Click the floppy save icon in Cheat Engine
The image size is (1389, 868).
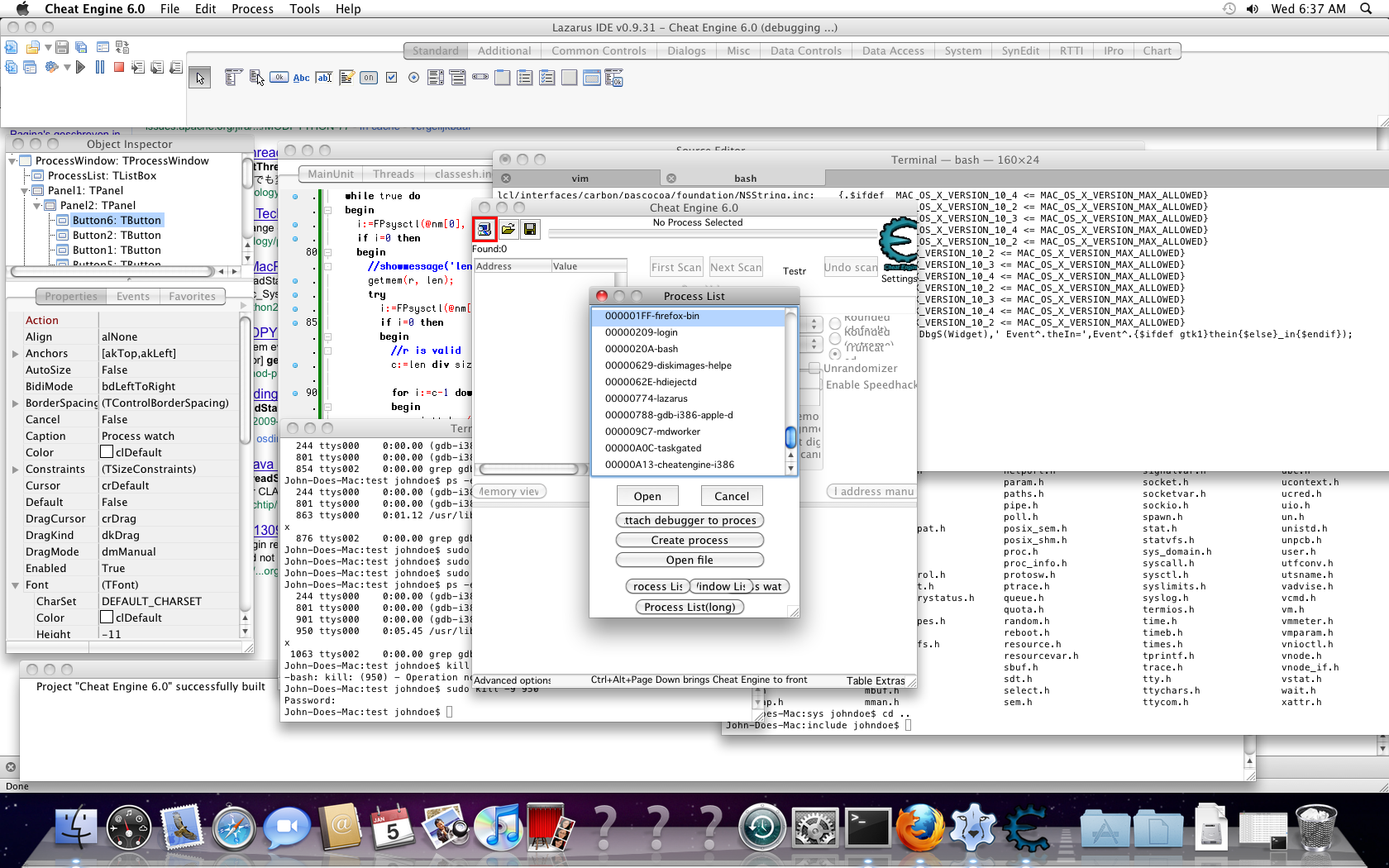pos(530,229)
